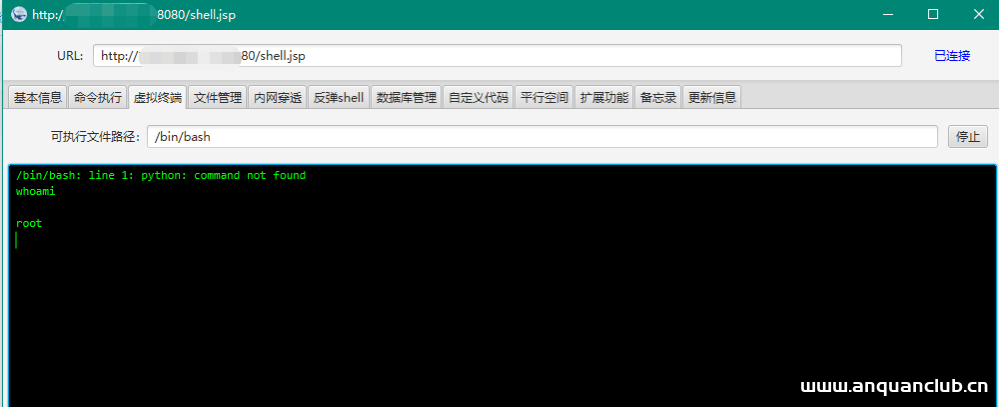Click the app icon in title bar
The height and width of the screenshot is (407, 999).
(x=17, y=15)
